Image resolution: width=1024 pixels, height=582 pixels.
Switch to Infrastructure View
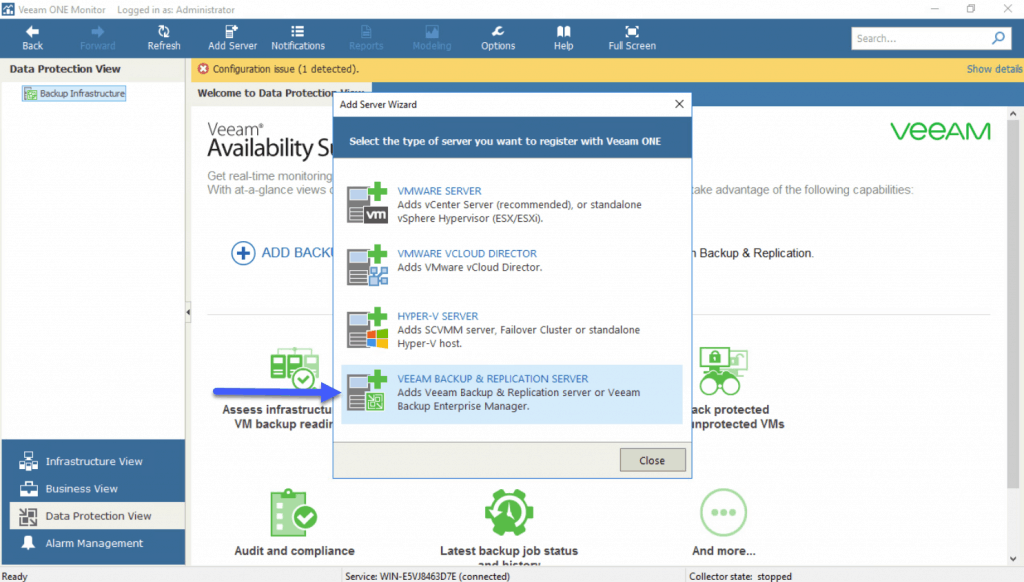pyautogui.click(x=93, y=462)
